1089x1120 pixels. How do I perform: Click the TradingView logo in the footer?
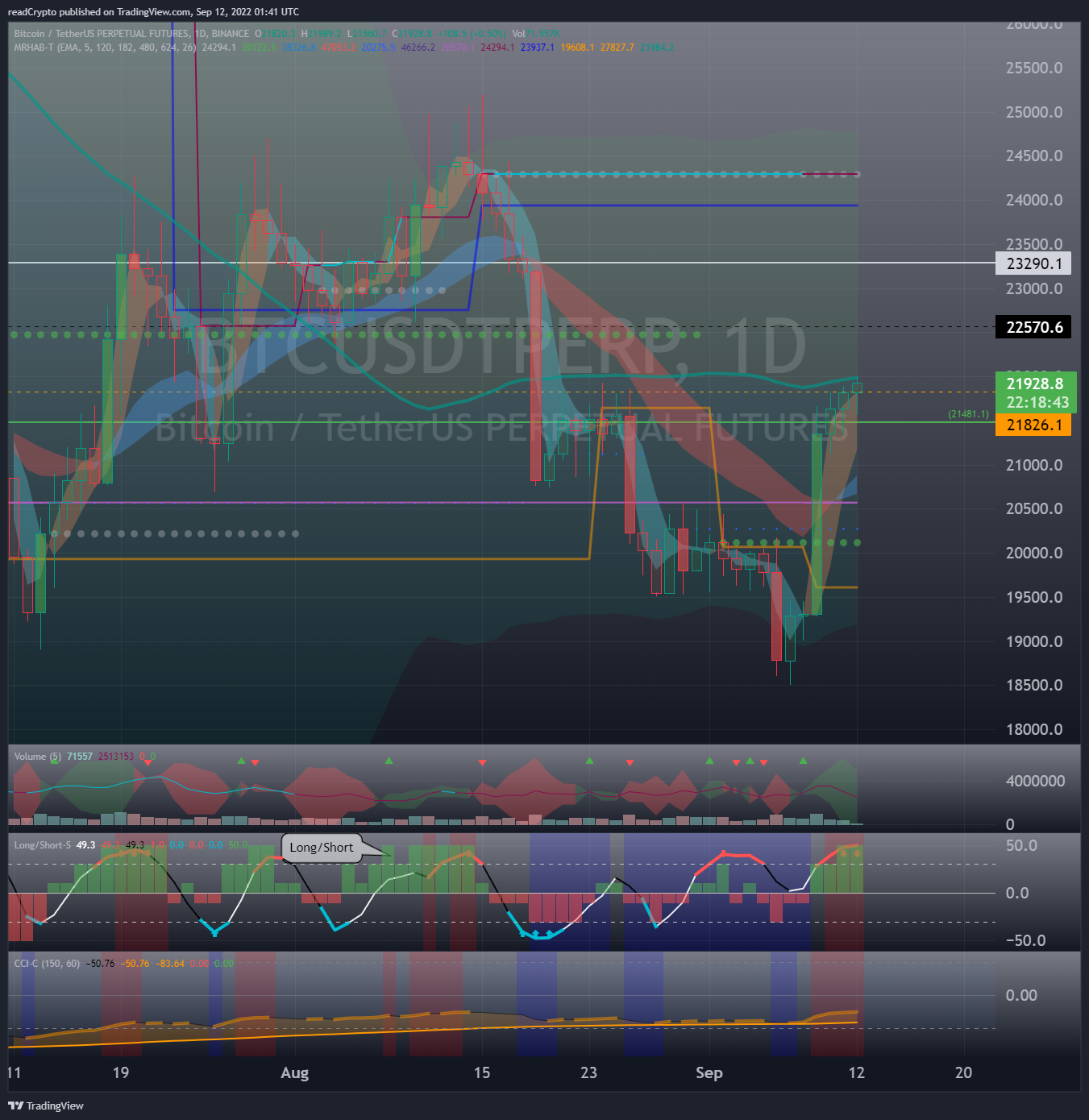coord(46,1105)
